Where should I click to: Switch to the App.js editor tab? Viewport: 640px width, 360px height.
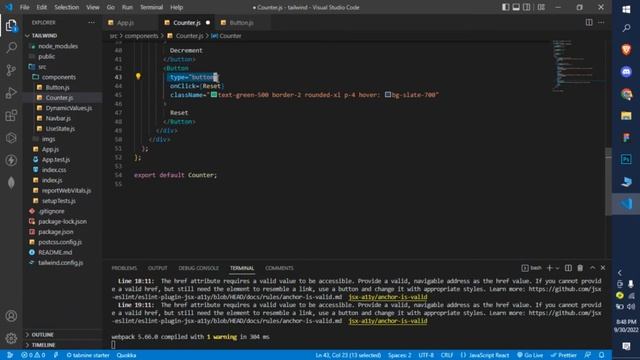pyautogui.click(x=126, y=22)
